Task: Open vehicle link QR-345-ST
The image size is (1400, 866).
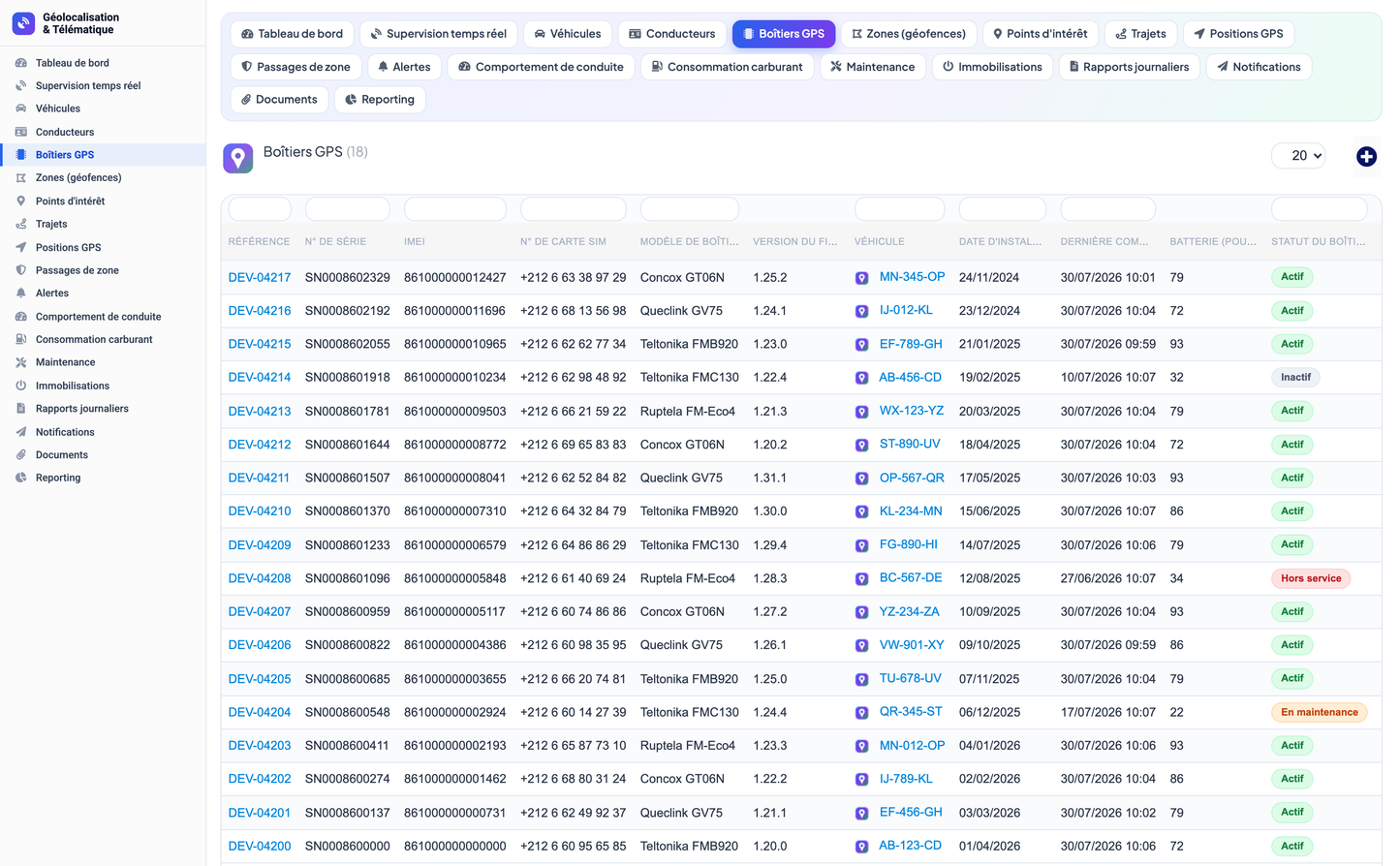Action: [911, 712]
